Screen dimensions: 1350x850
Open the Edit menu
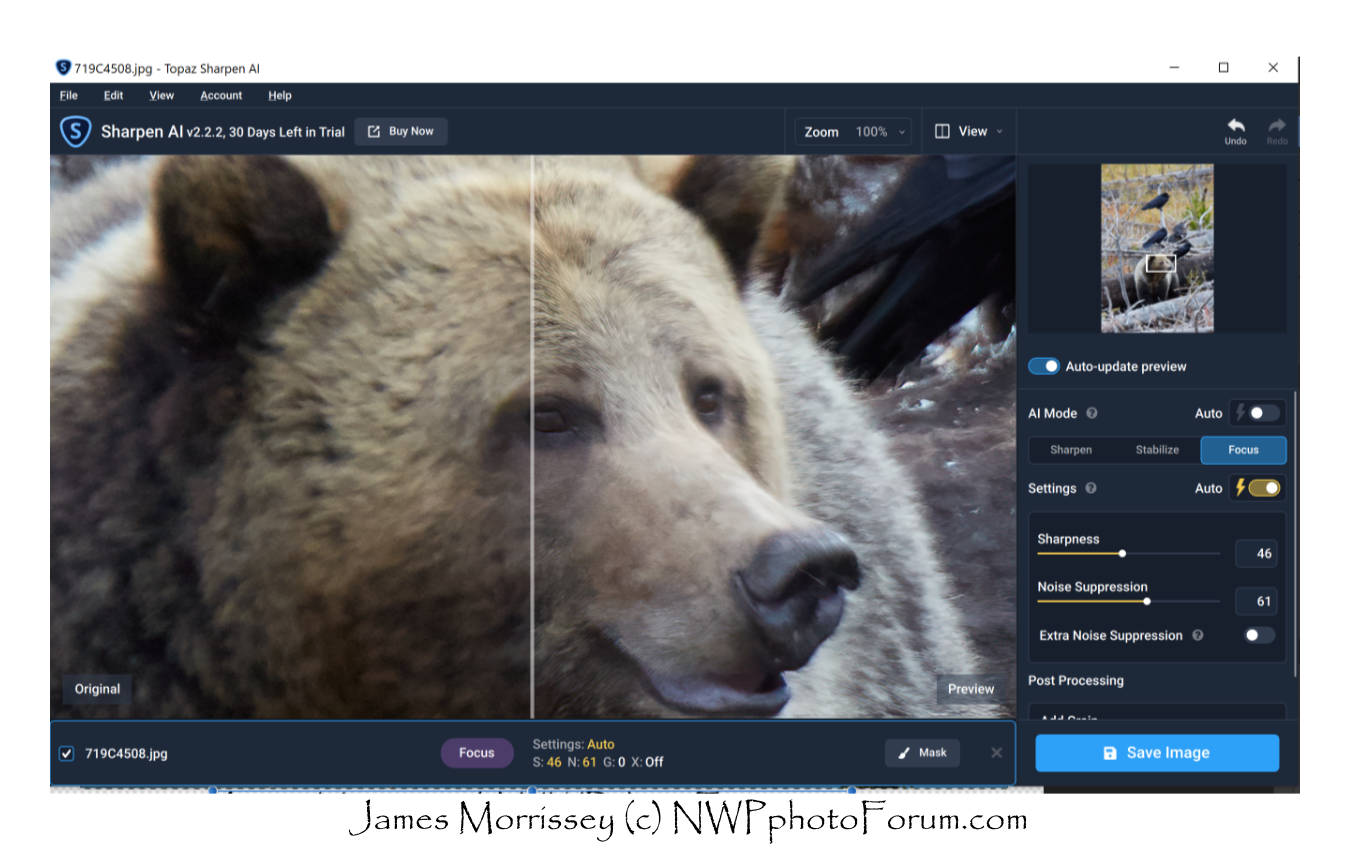[113, 95]
